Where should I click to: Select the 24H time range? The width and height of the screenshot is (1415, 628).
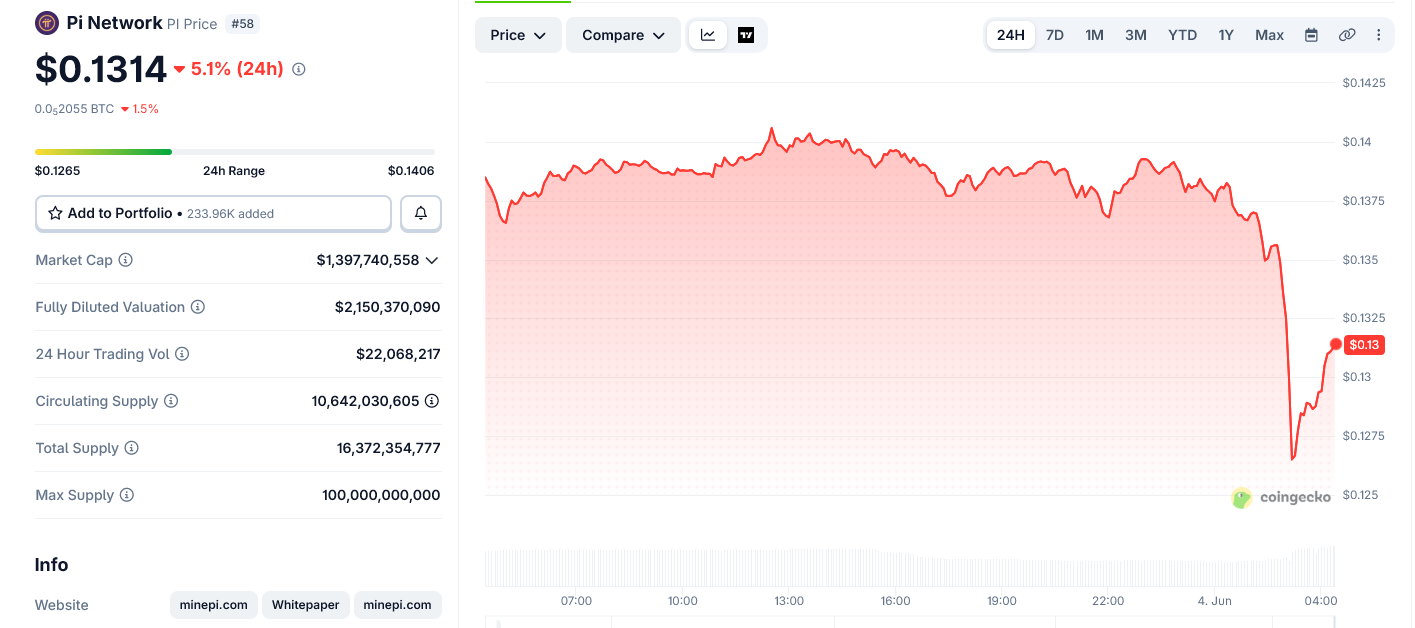point(1011,35)
